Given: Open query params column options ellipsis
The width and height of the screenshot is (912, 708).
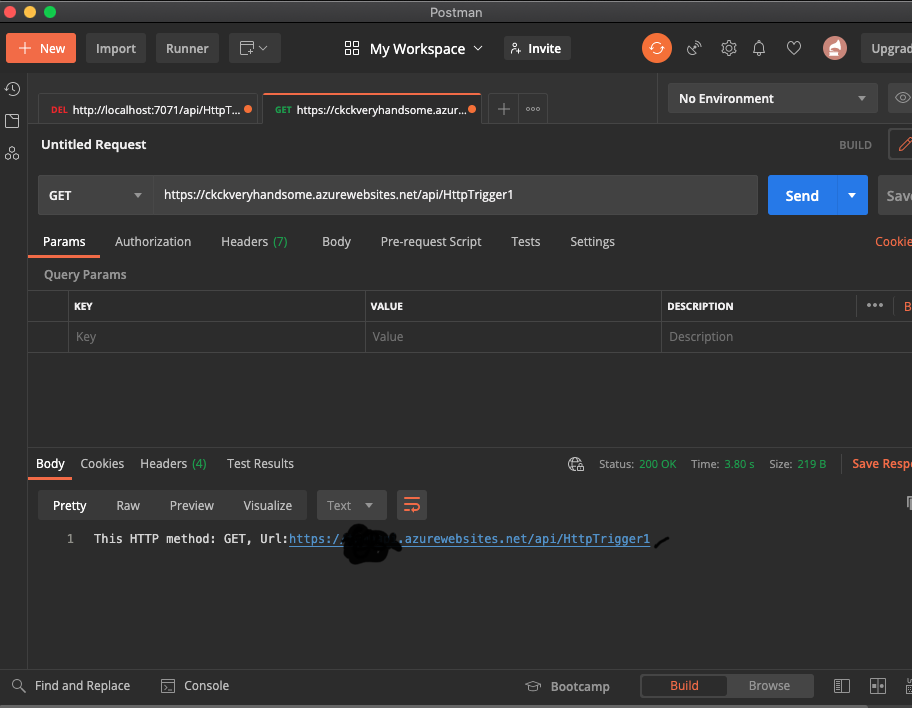Looking at the screenshot, I should click(875, 305).
